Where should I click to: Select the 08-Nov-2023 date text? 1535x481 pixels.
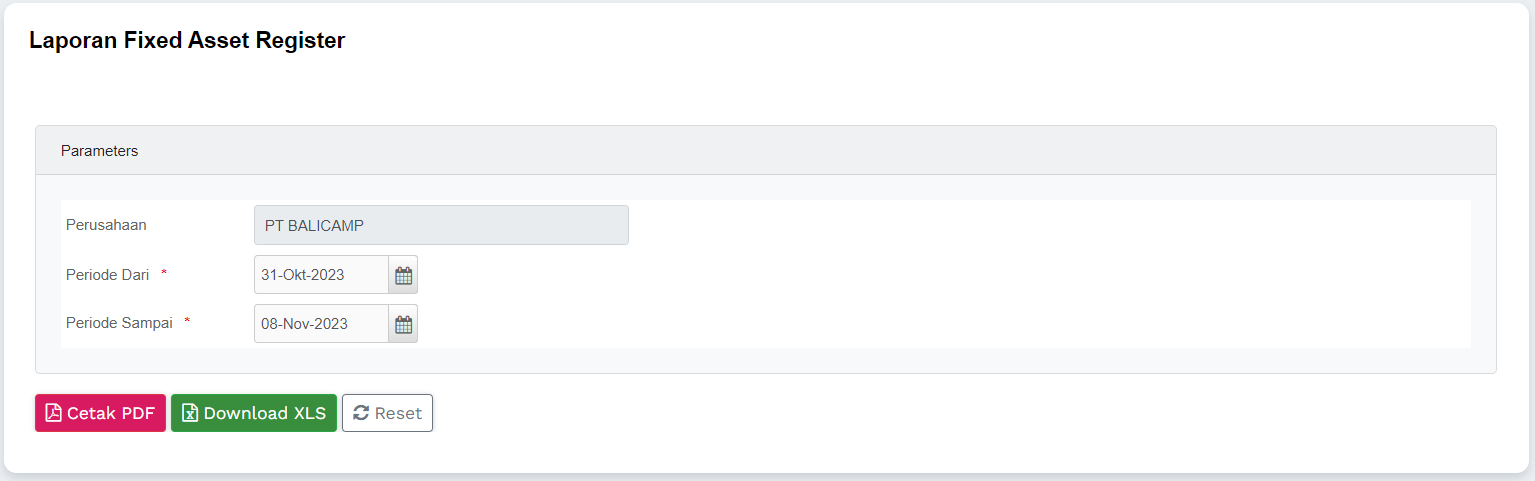coord(304,324)
